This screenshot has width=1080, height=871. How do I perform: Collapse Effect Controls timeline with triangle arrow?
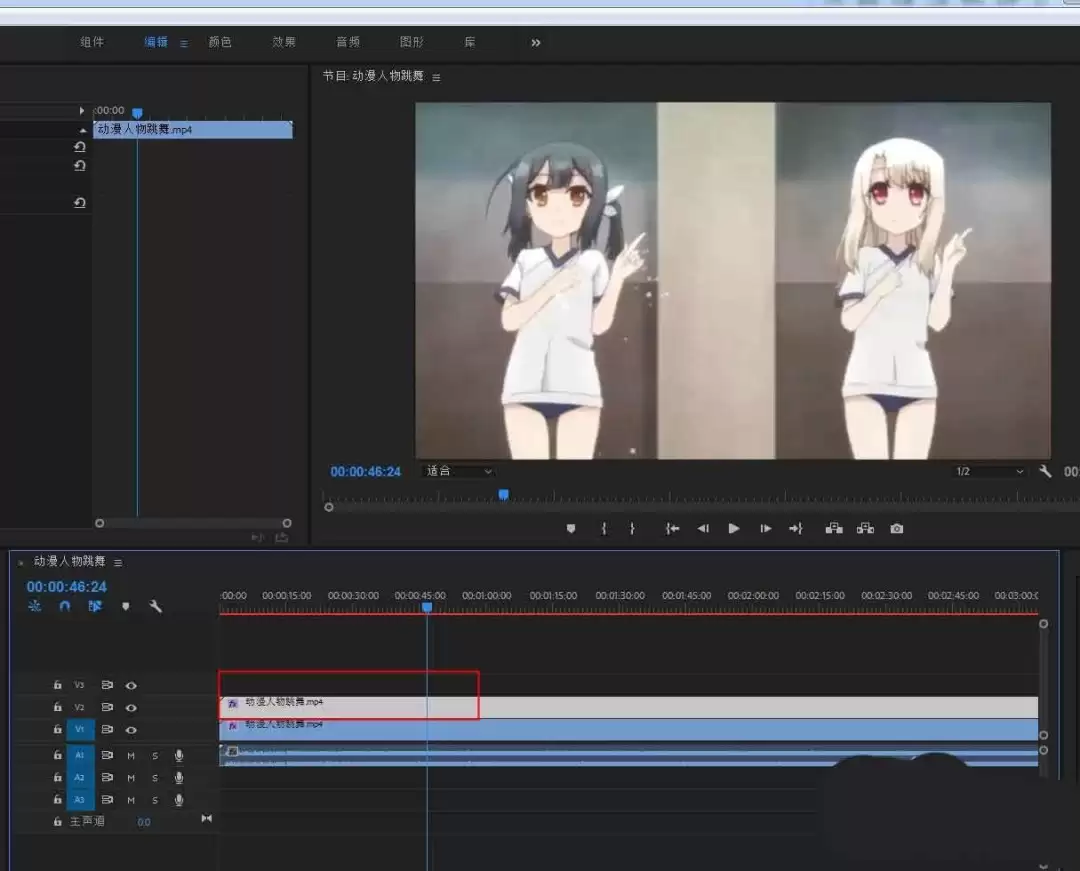pyautogui.click(x=82, y=110)
